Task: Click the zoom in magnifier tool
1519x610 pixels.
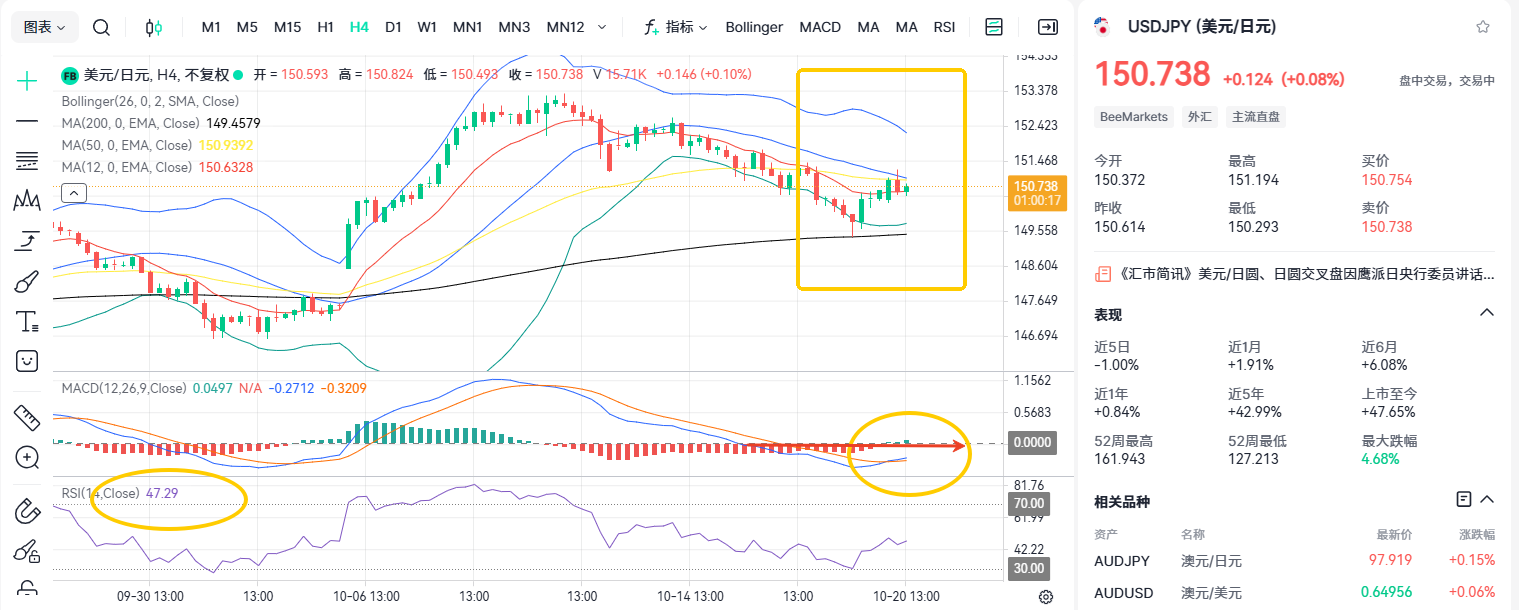Action: point(27,458)
